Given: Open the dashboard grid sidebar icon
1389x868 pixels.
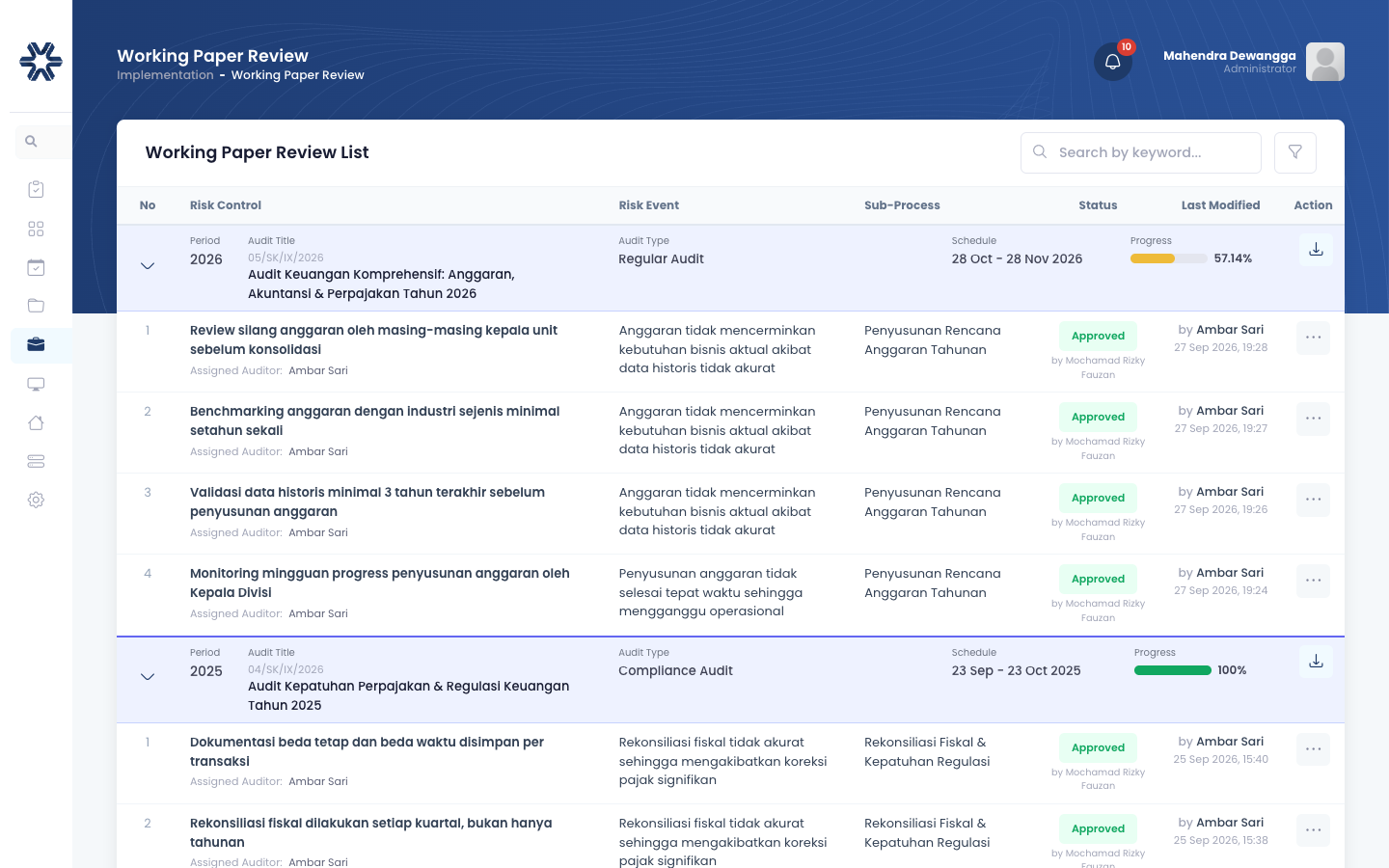Looking at the screenshot, I should point(36,229).
